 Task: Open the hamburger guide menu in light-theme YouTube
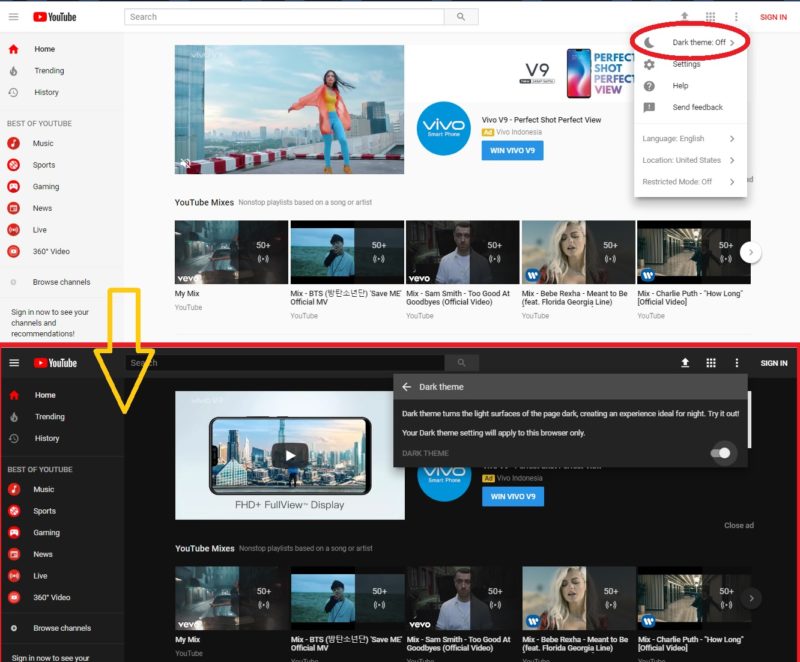click(x=14, y=17)
